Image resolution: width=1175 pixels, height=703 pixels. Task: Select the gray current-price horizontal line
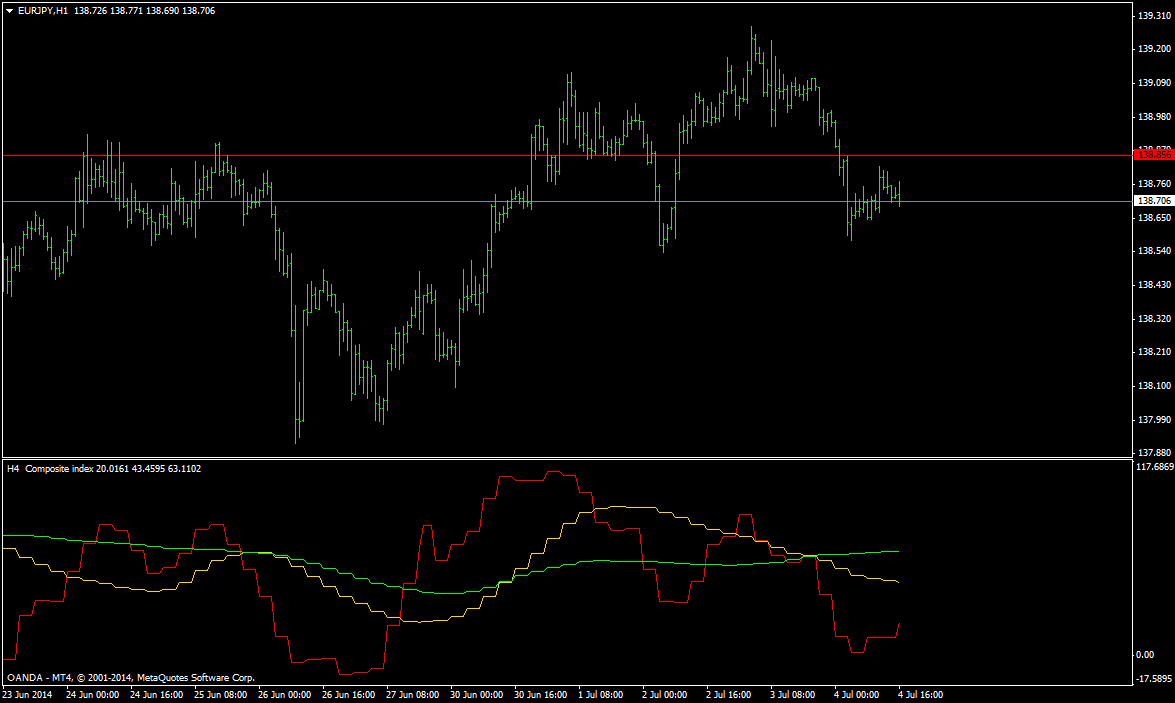567,201
